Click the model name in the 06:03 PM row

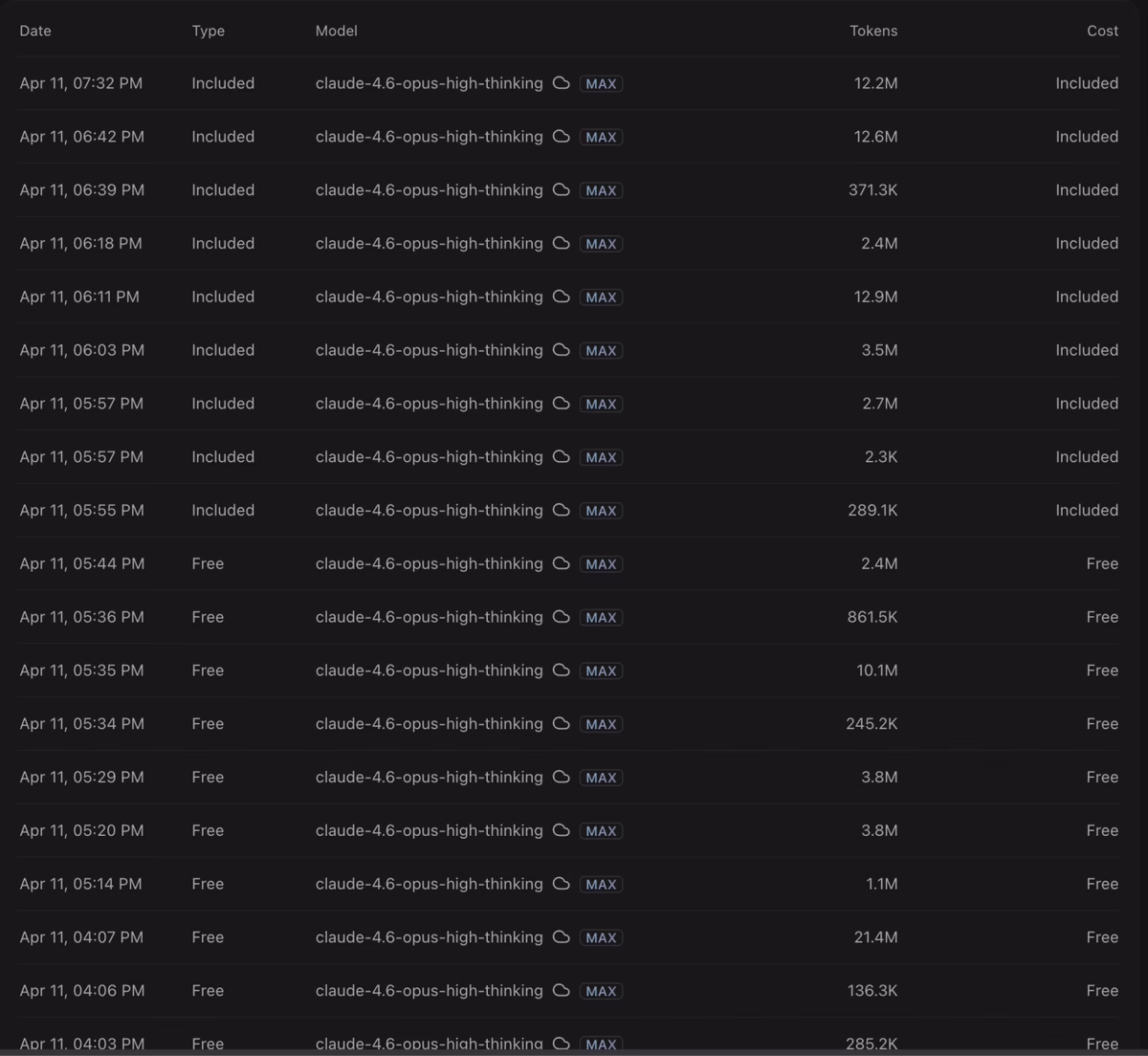point(430,350)
